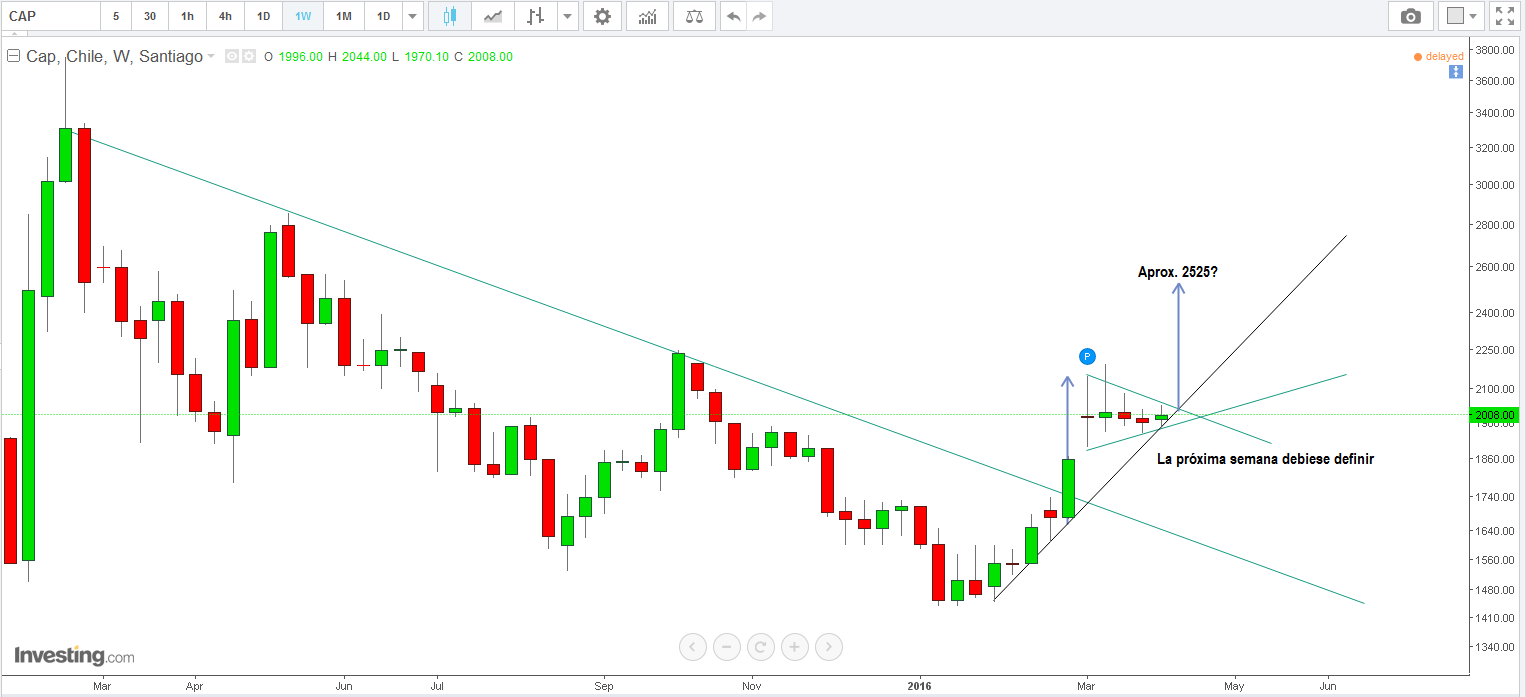Reset the chart view with the circular arrow
1526x697 pixels.
[761, 647]
